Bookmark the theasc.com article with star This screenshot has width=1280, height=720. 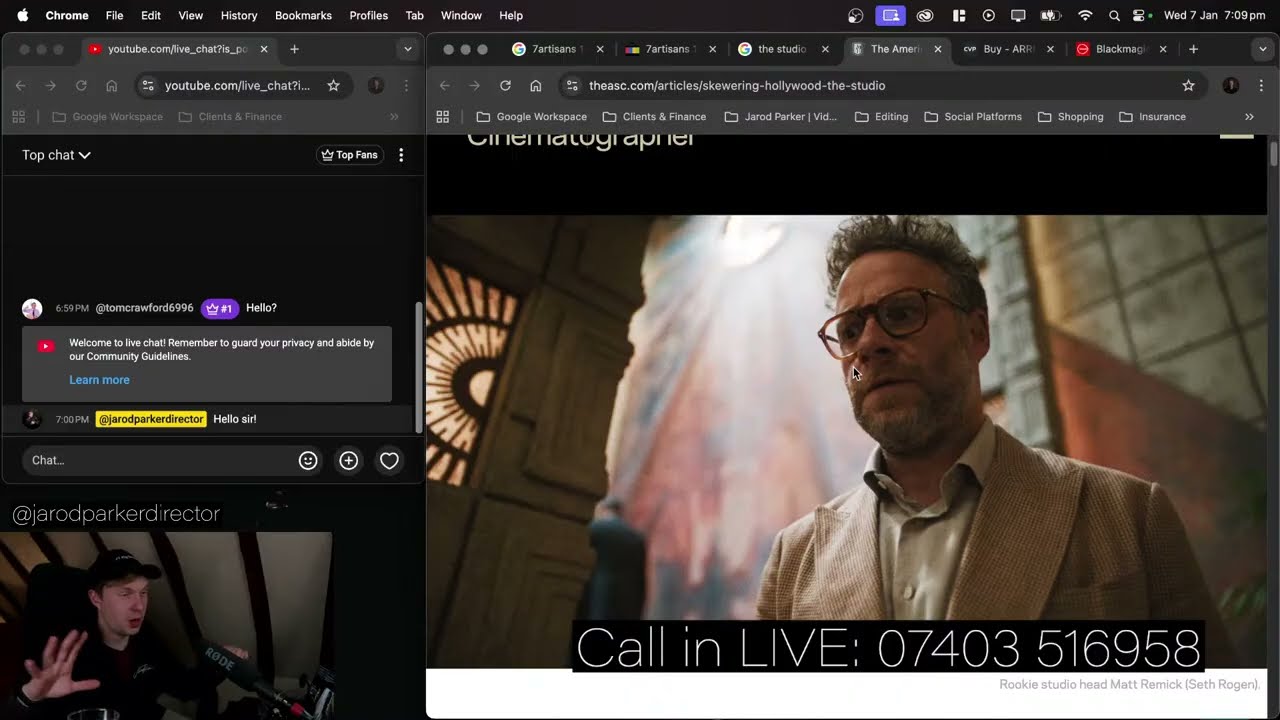tap(1188, 86)
